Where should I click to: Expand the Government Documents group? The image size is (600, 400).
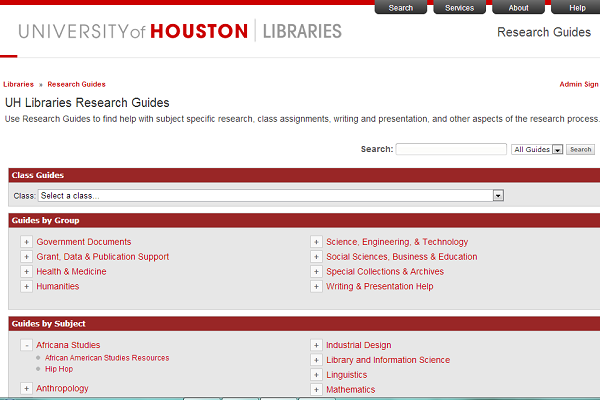[26, 242]
